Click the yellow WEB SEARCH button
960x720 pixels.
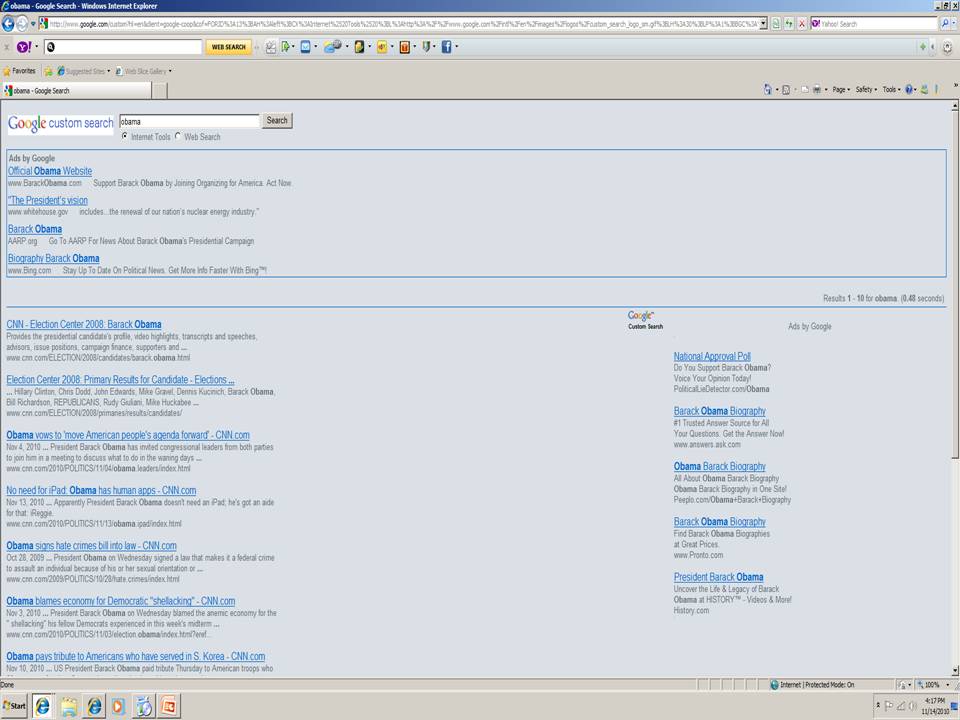click(x=228, y=47)
